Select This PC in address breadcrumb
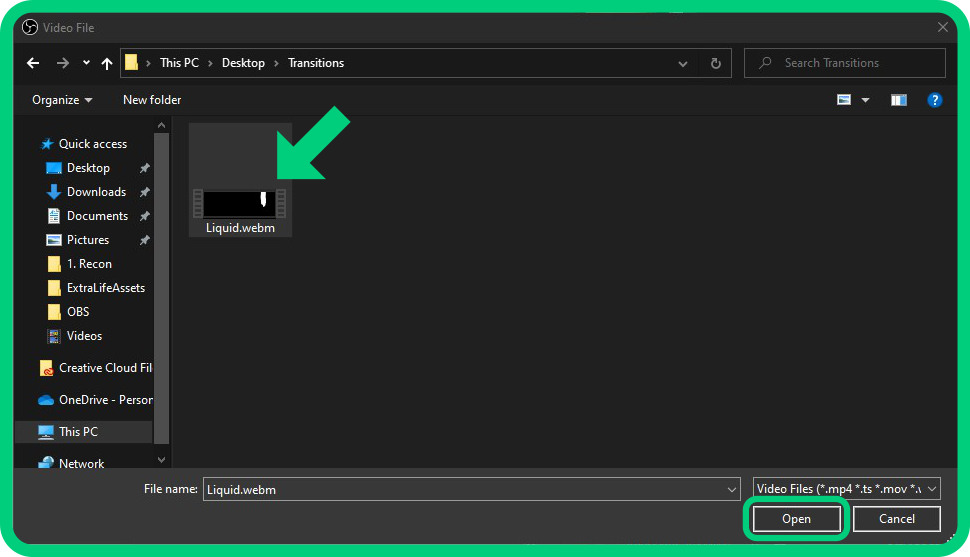 [x=179, y=63]
